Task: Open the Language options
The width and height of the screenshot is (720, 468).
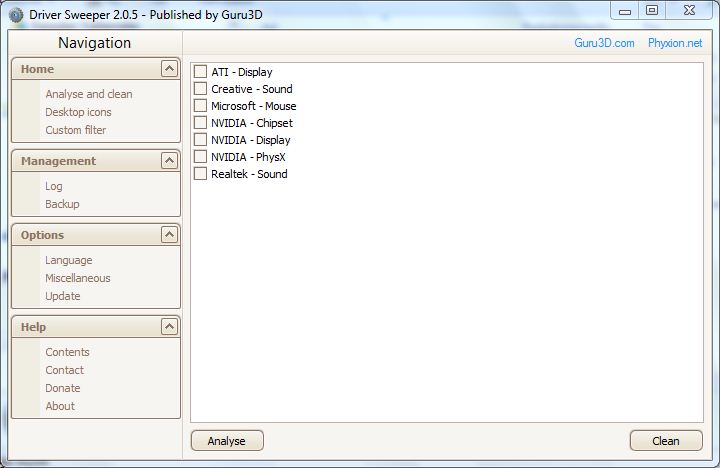Action: click(68, 260)
